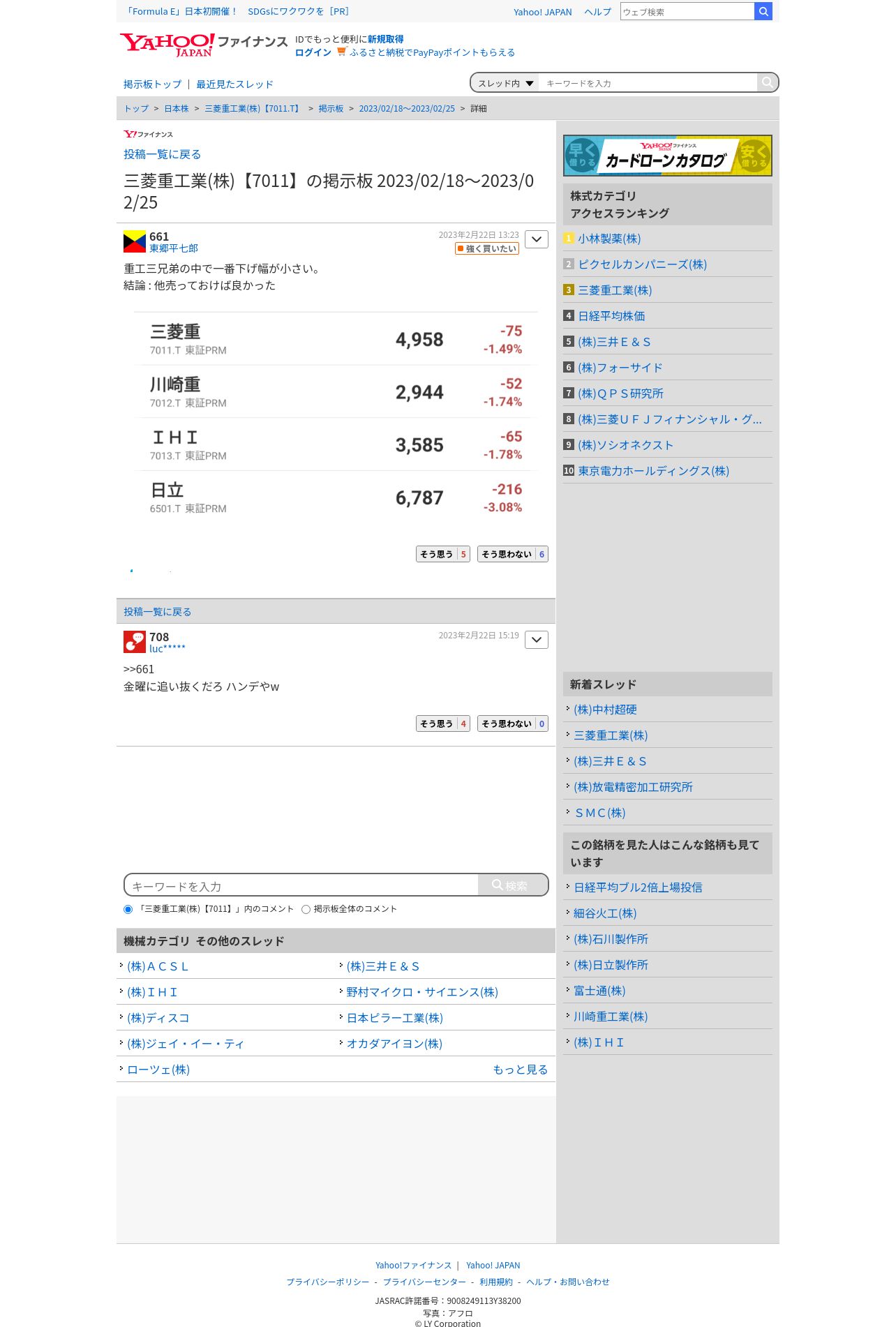Image resolution: width=896 pixels, height=1327 pixels.
Task: Open user luc***** profile link
Action: (167, 649)
